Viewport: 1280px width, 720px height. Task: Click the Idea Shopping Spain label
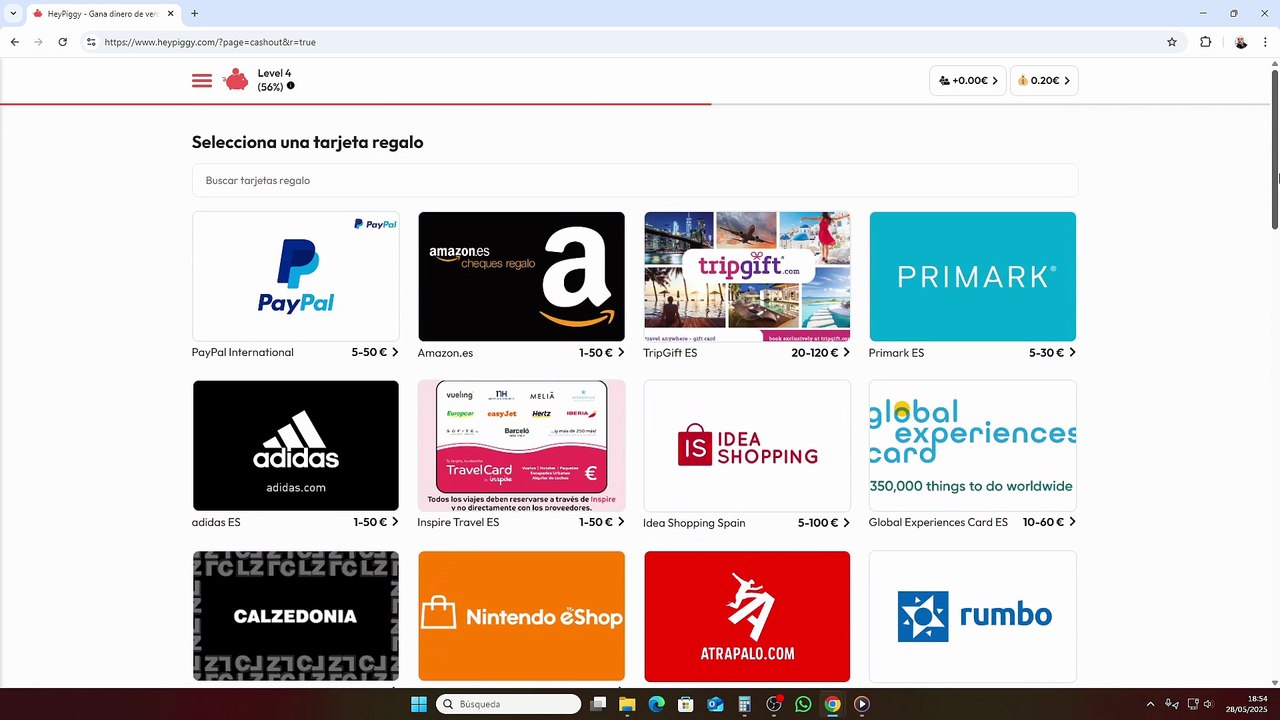(694, 523)
